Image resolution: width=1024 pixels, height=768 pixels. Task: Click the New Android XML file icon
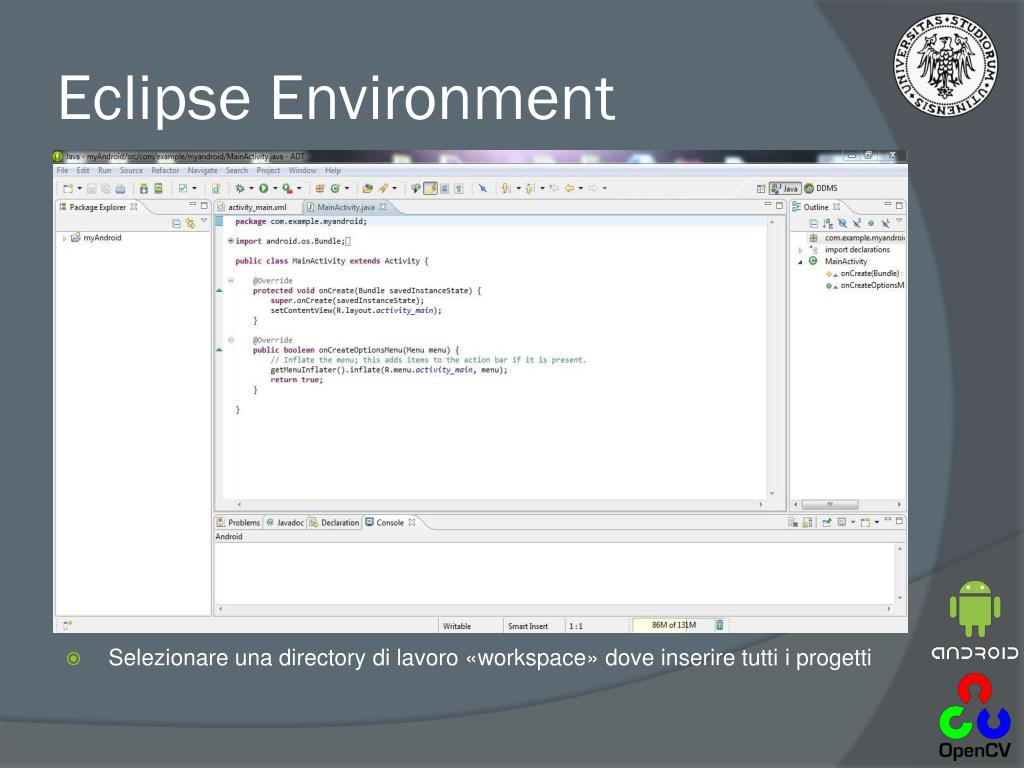tap(216, 189)
